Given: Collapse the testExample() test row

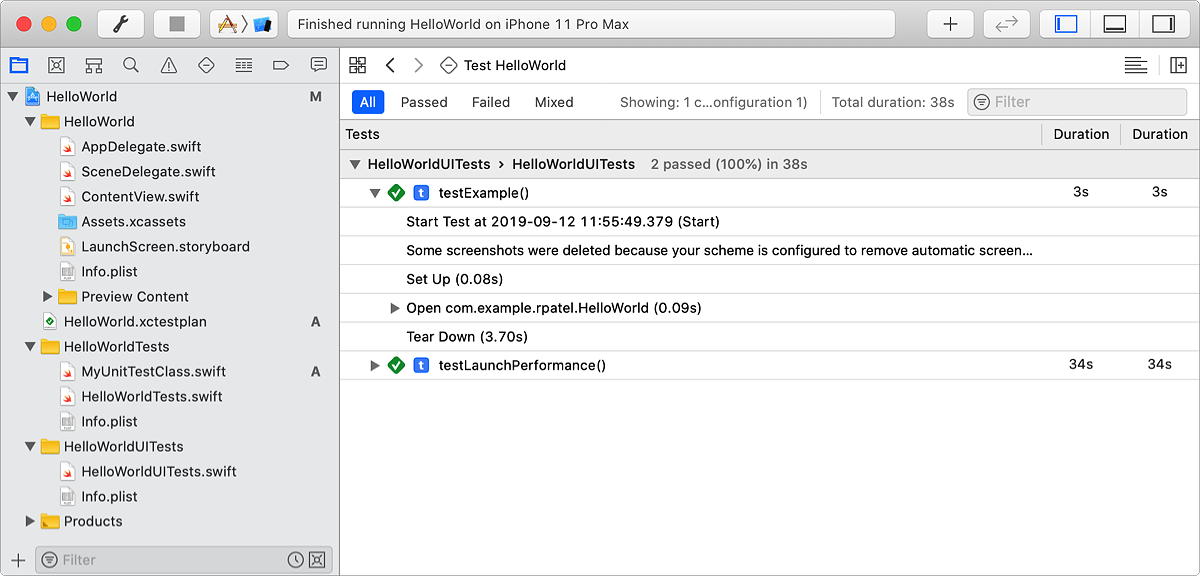Looking at the screenshot, I should coord(375,193).
